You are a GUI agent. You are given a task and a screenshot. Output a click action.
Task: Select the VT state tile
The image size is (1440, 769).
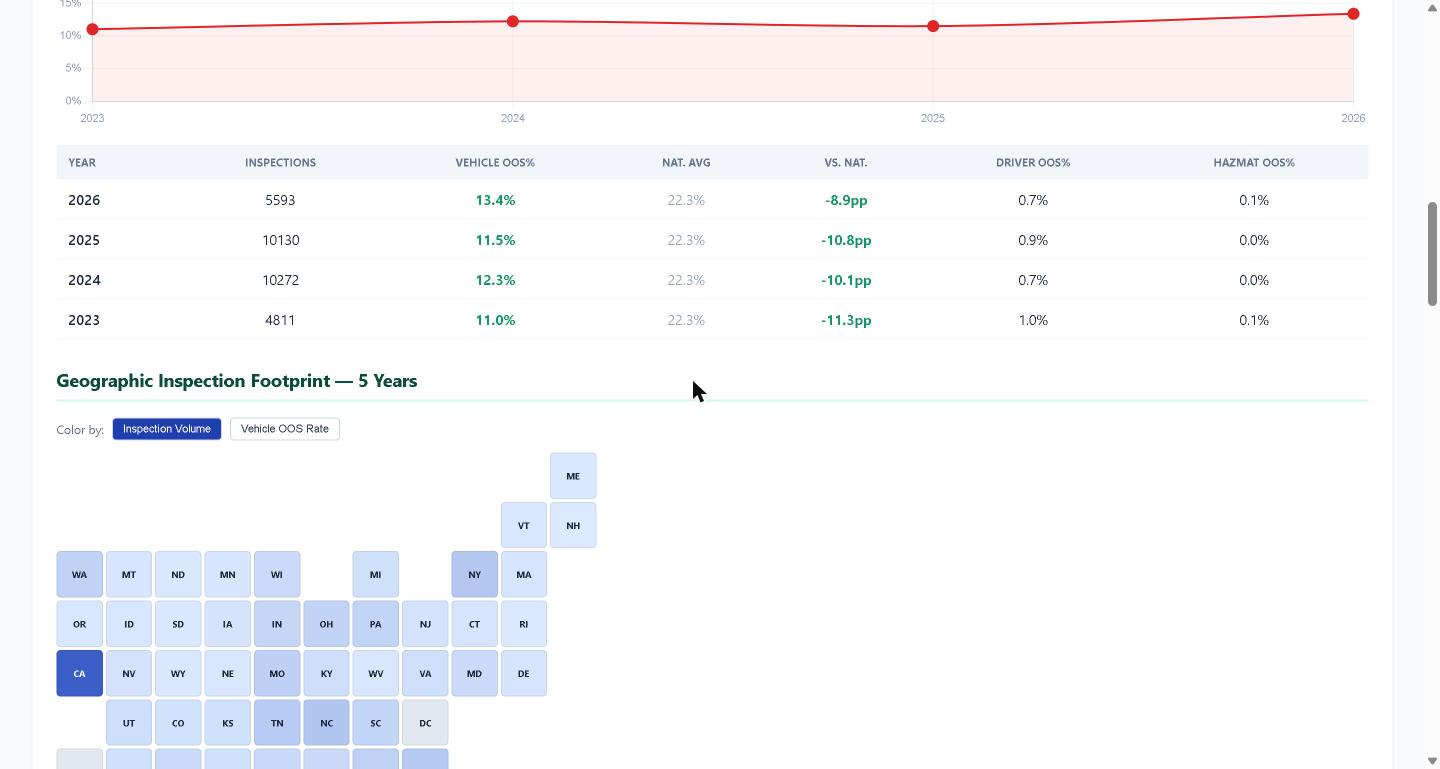(524, 525)
